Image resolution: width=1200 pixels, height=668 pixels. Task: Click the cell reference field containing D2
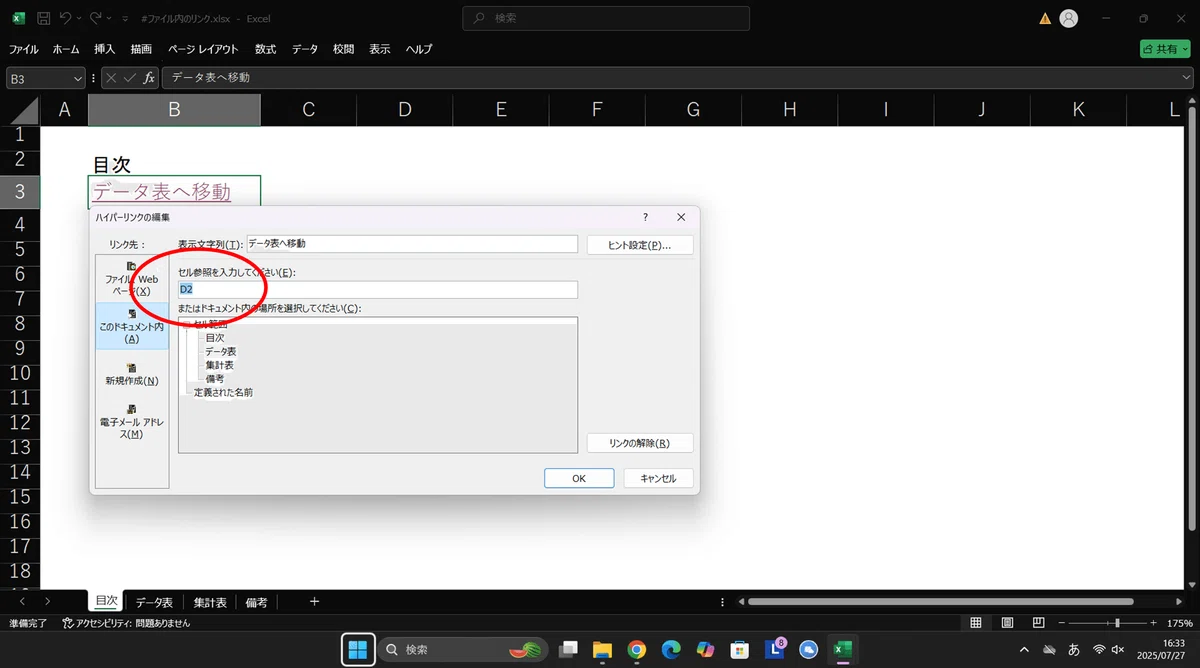378,290
